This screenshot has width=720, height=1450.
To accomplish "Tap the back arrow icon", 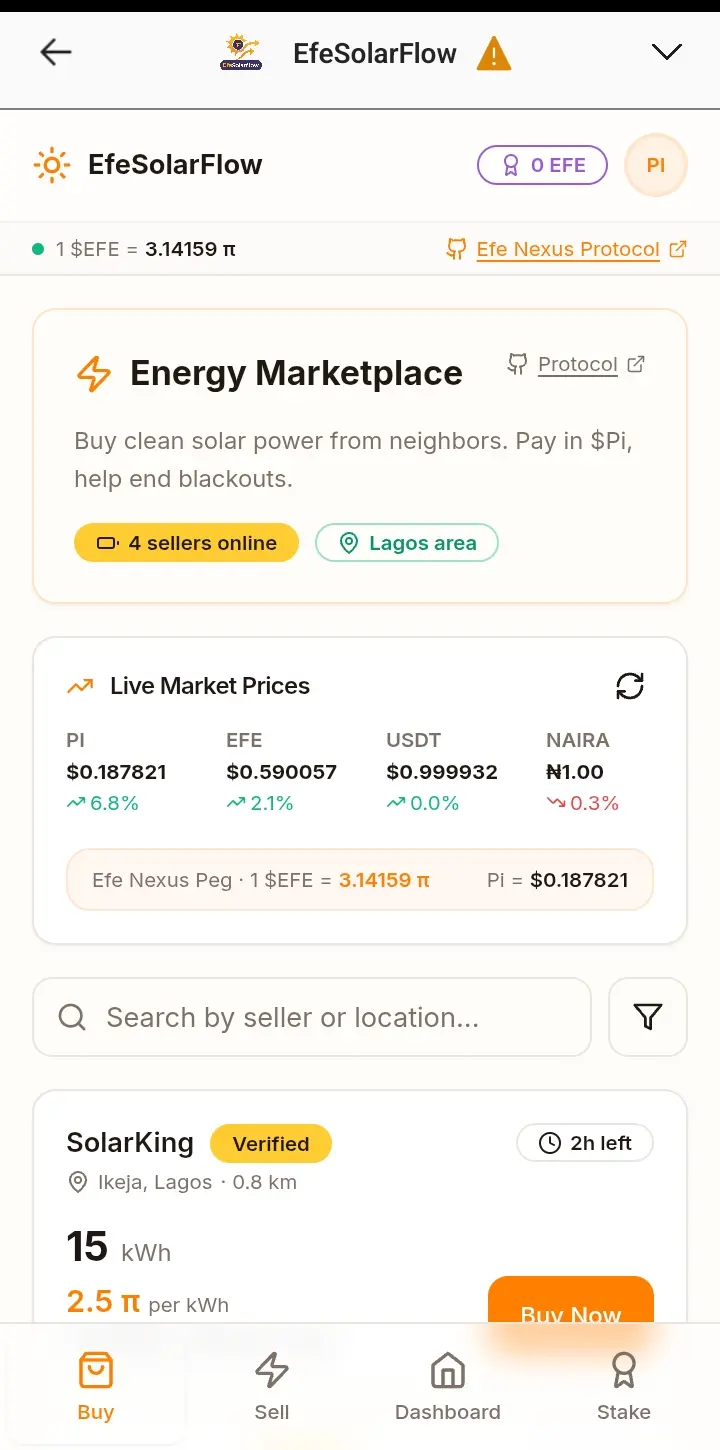I will click(x=56, y=53).
